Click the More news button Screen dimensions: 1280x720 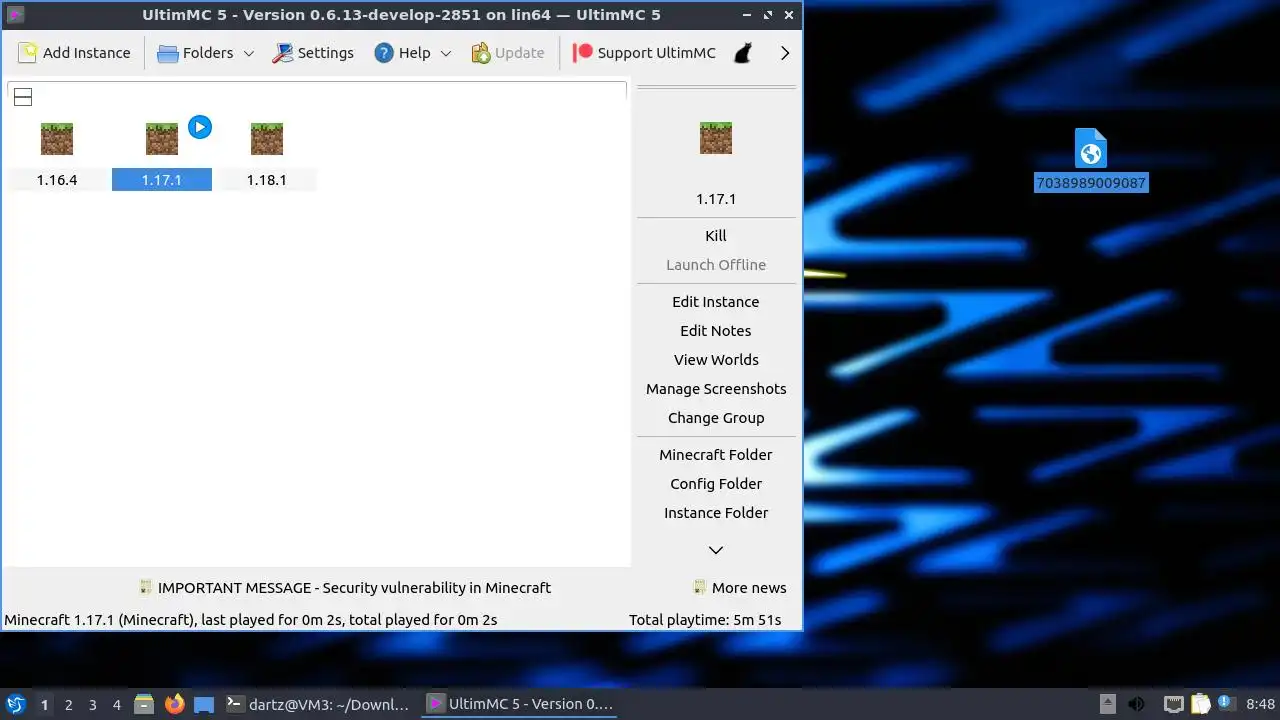tap(740, 588)
